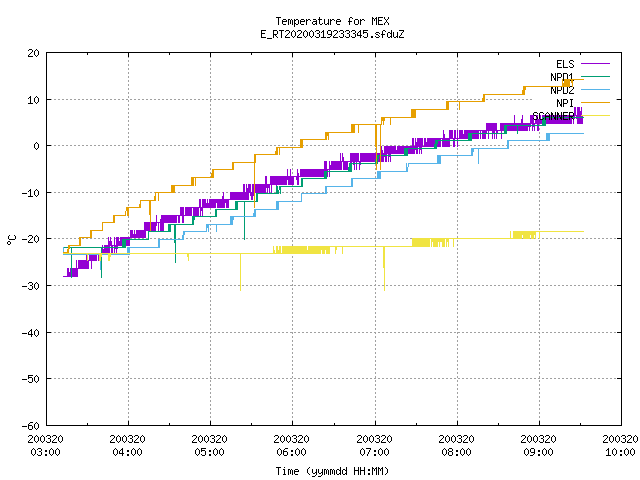
Task: Click the NPI legend label
Action: coord(565,103)
